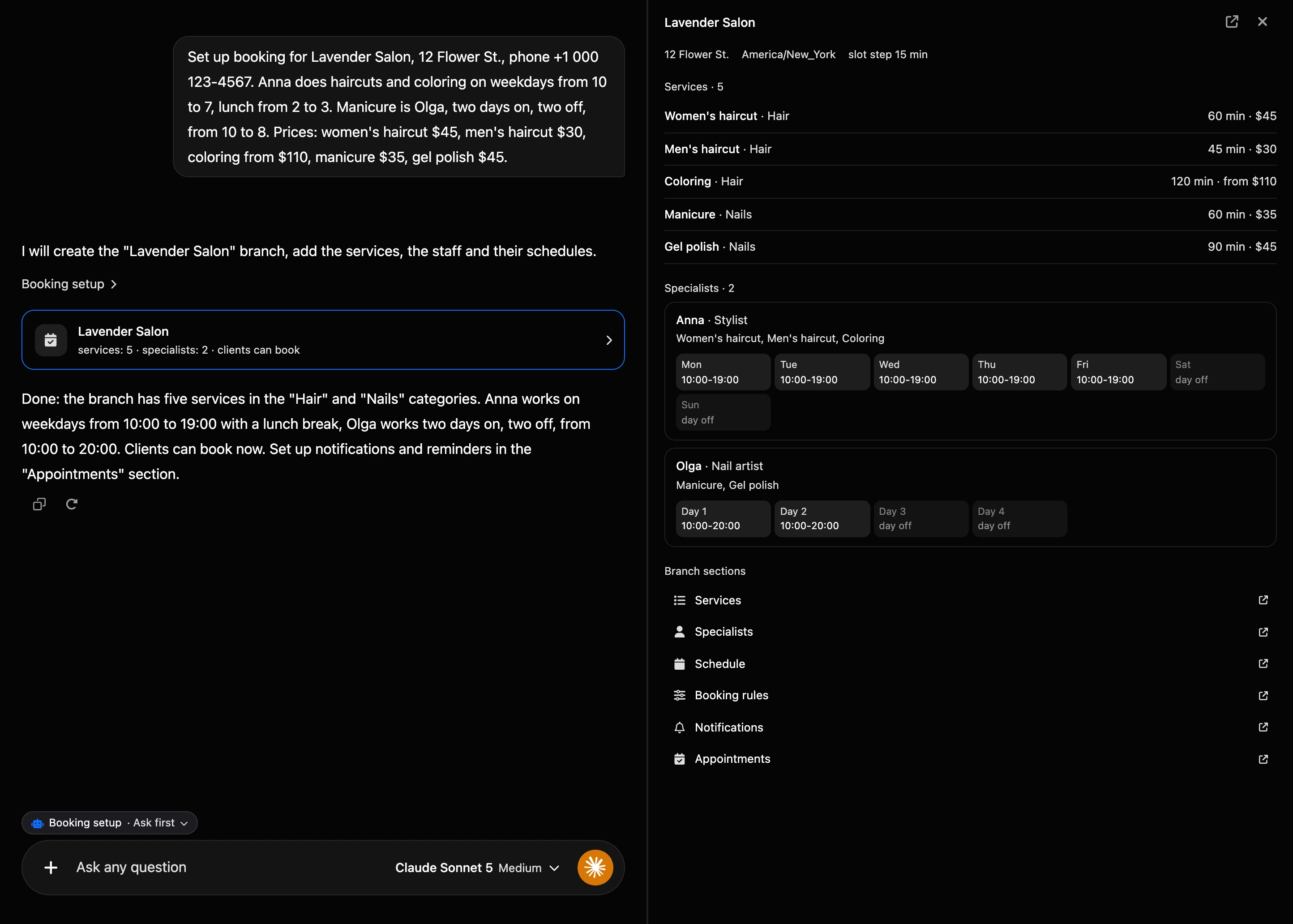The image size is (1293, 924).
Task: Click Olga's Day 3 day off tile
Action: (921, 518)
